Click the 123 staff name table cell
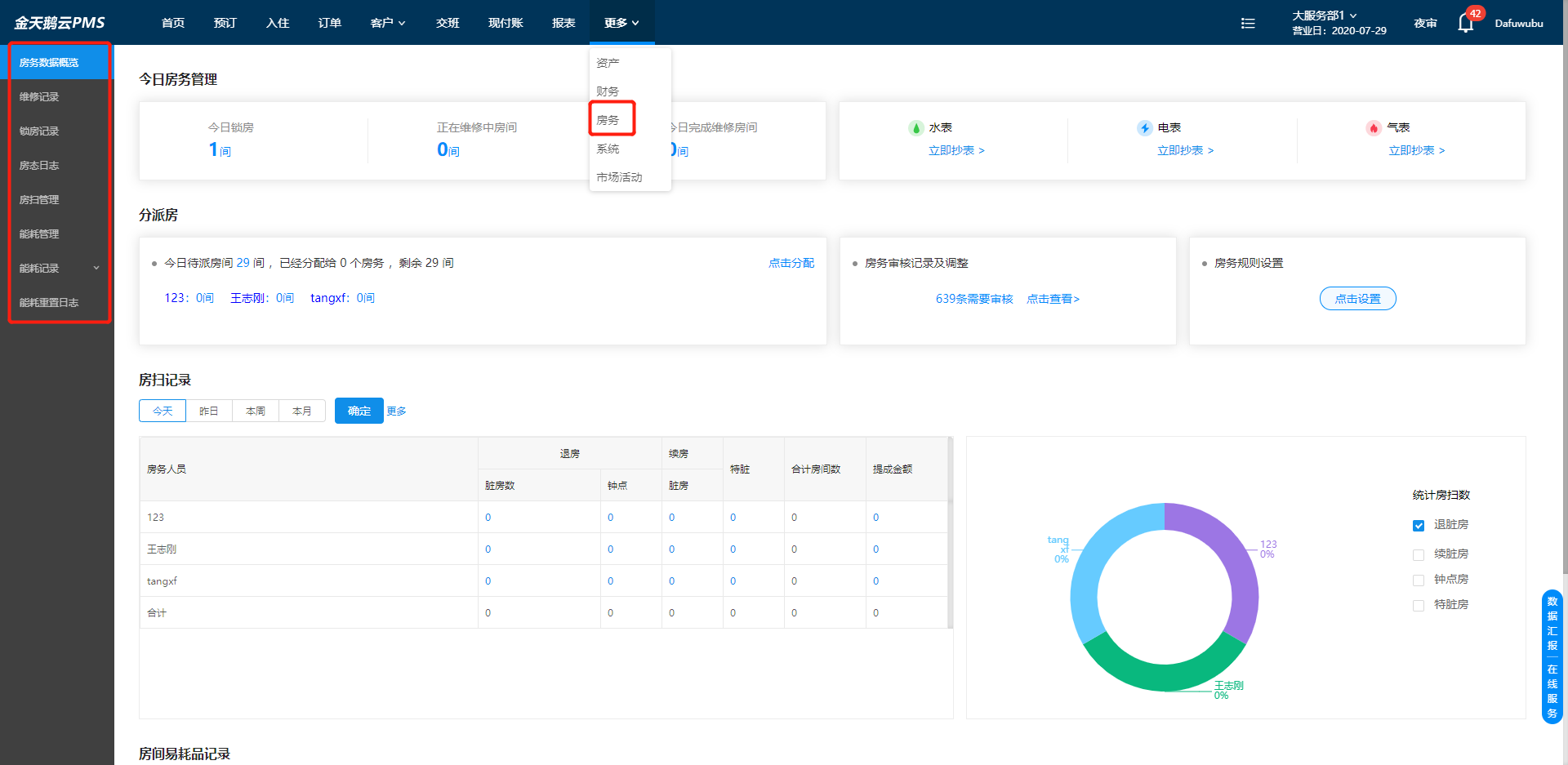Image resolution: width=1568 pixels, height=765 pixels. [309, 517]
